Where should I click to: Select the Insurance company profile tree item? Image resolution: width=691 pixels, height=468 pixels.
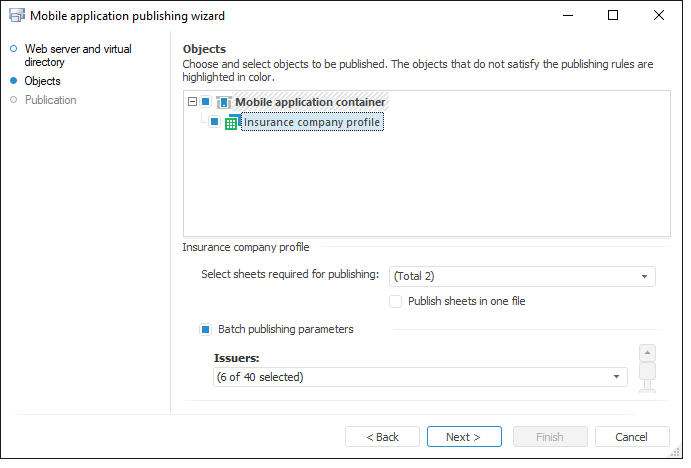click(311, 122)
